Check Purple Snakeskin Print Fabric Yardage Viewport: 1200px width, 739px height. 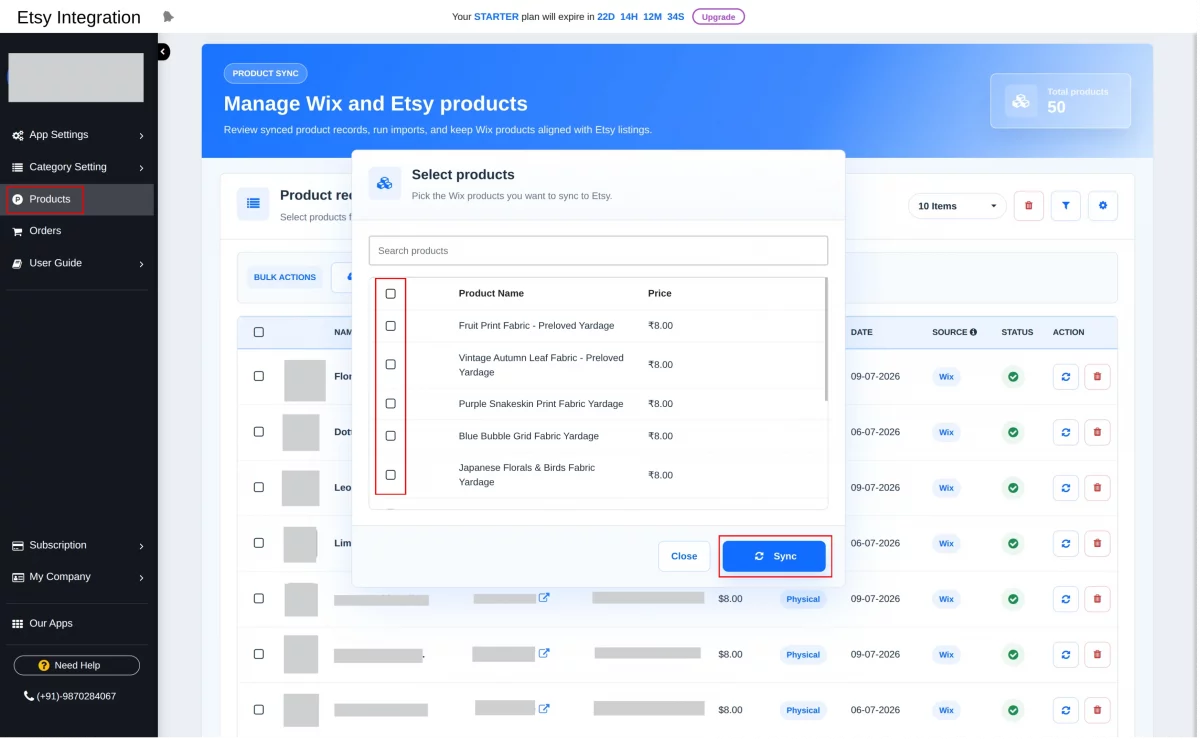[390, 404]
